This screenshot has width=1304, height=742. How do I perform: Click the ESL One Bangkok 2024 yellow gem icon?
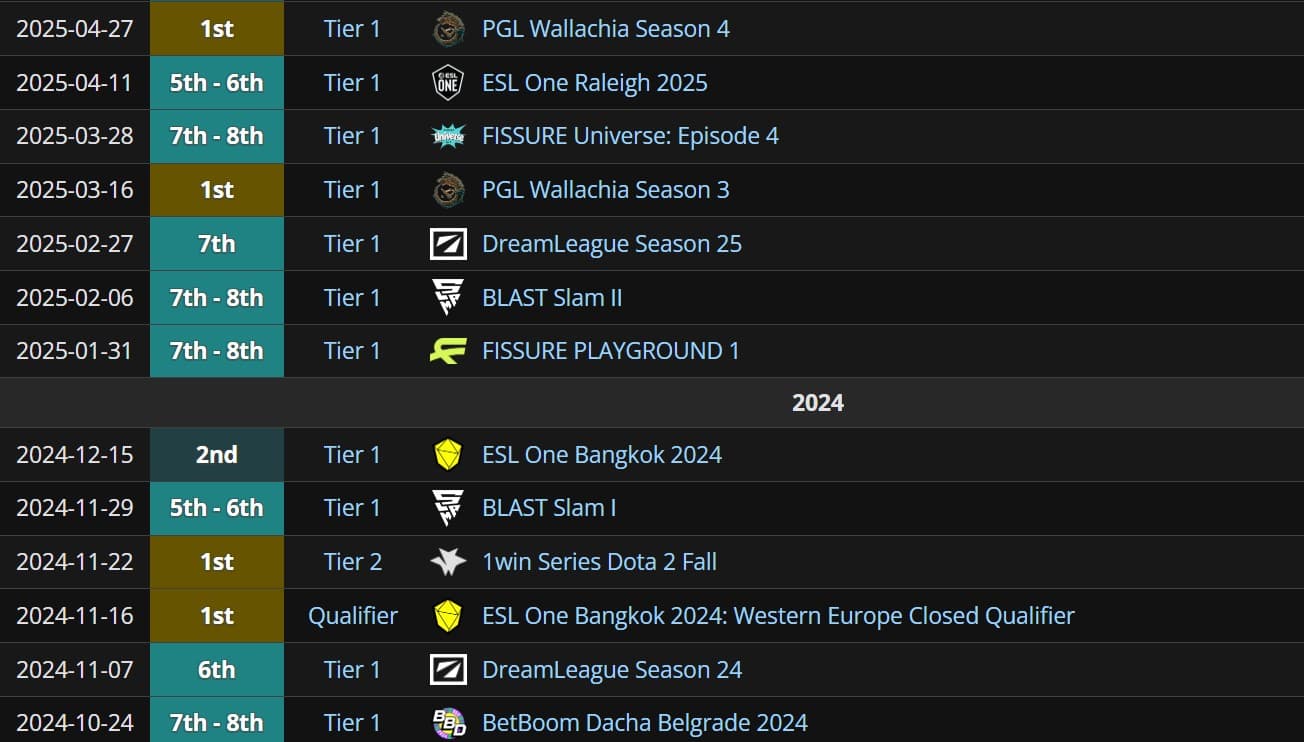[x=448, y=454]
